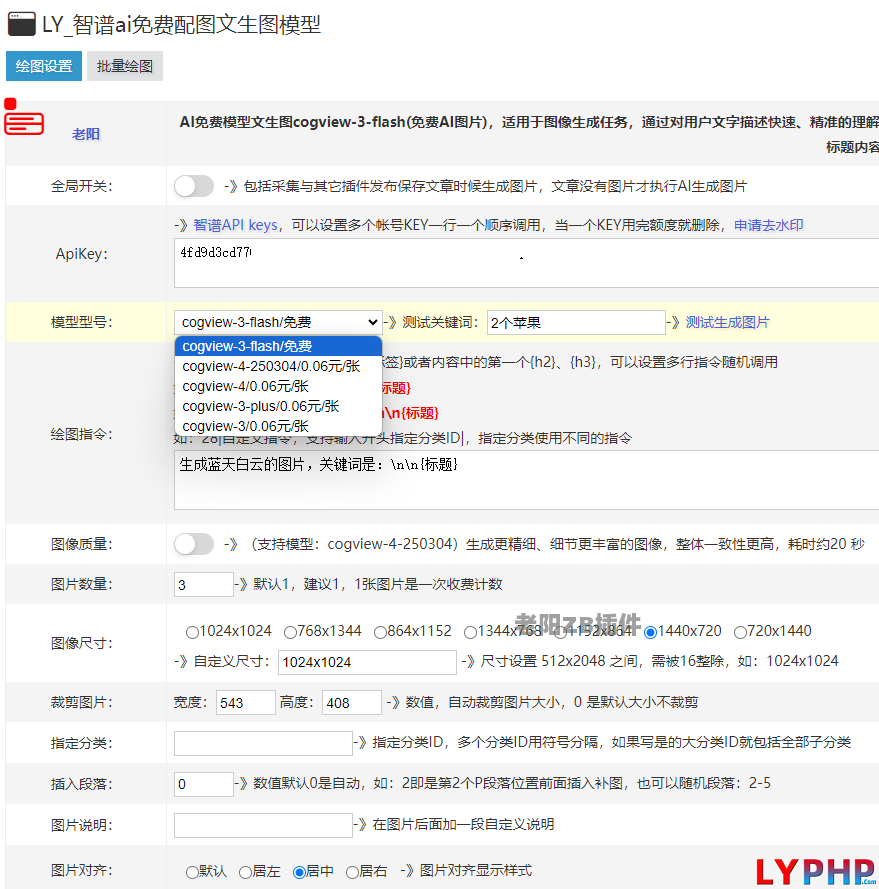
Task: Open the 批量绘图 tab
Action: [x=125, y=66]
